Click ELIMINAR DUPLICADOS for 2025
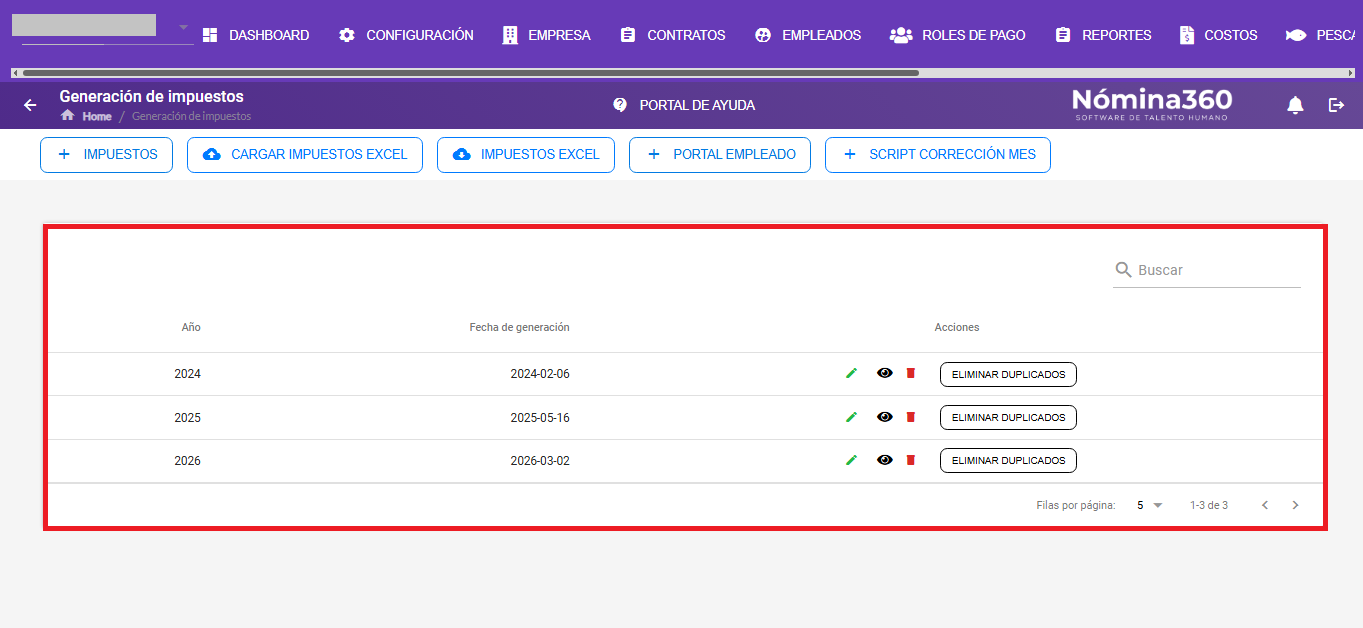Screen dimensions: 1363x628 [1008, 417]
